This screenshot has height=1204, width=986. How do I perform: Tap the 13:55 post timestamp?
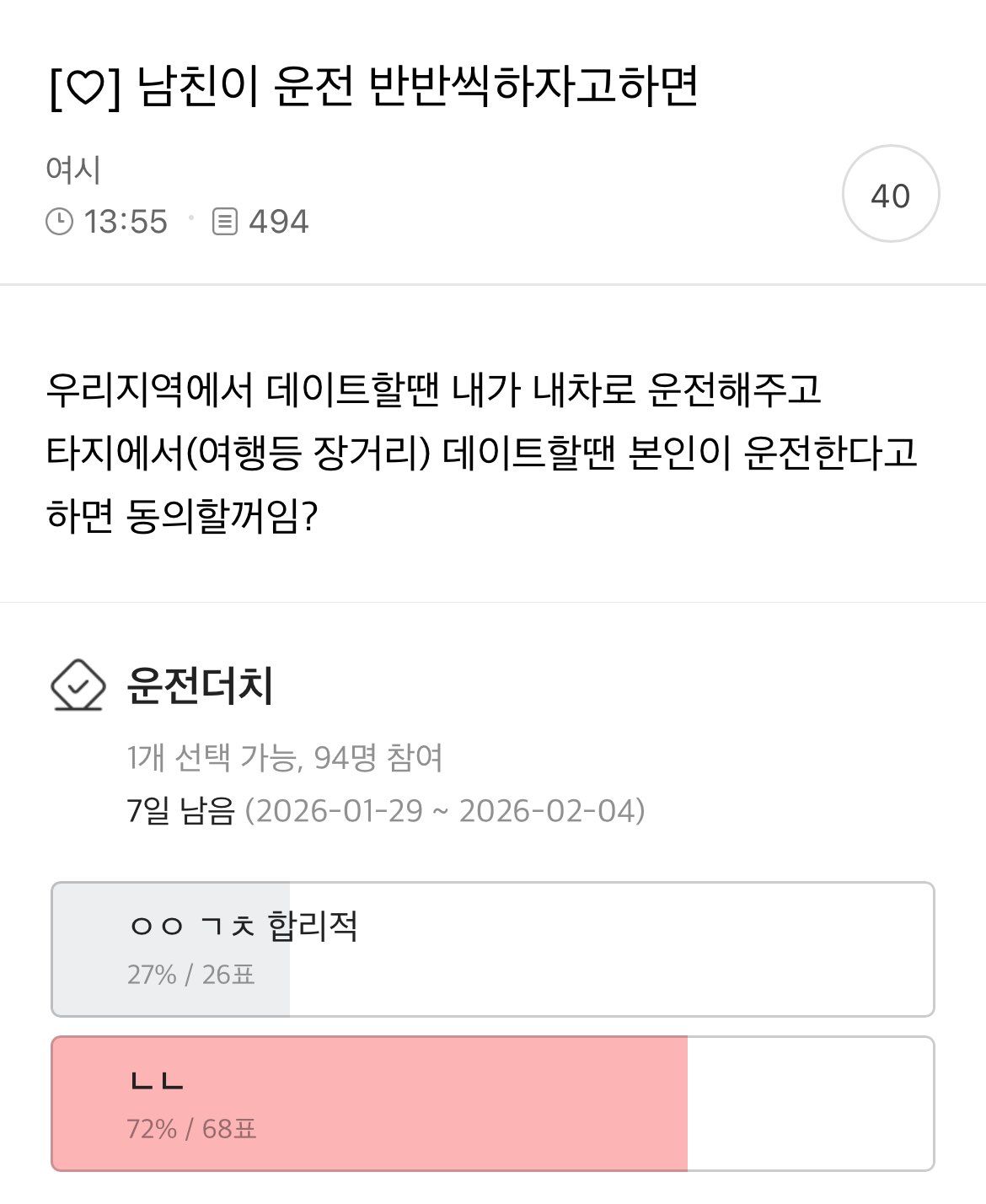tap(126, 223)
